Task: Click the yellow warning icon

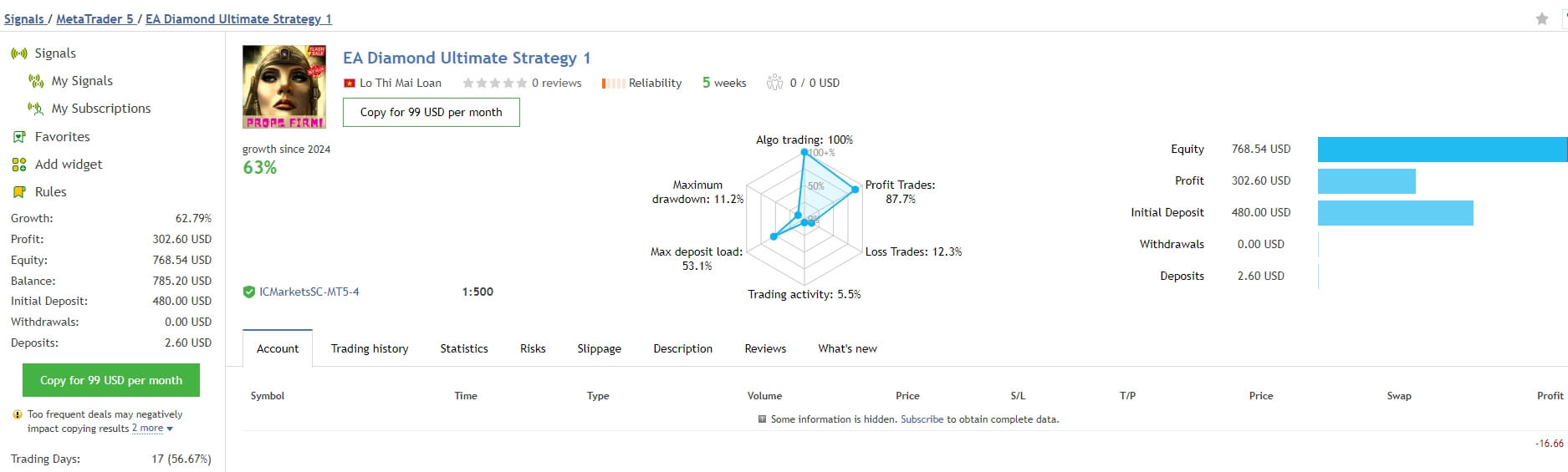Action: [x=18, y=414]
